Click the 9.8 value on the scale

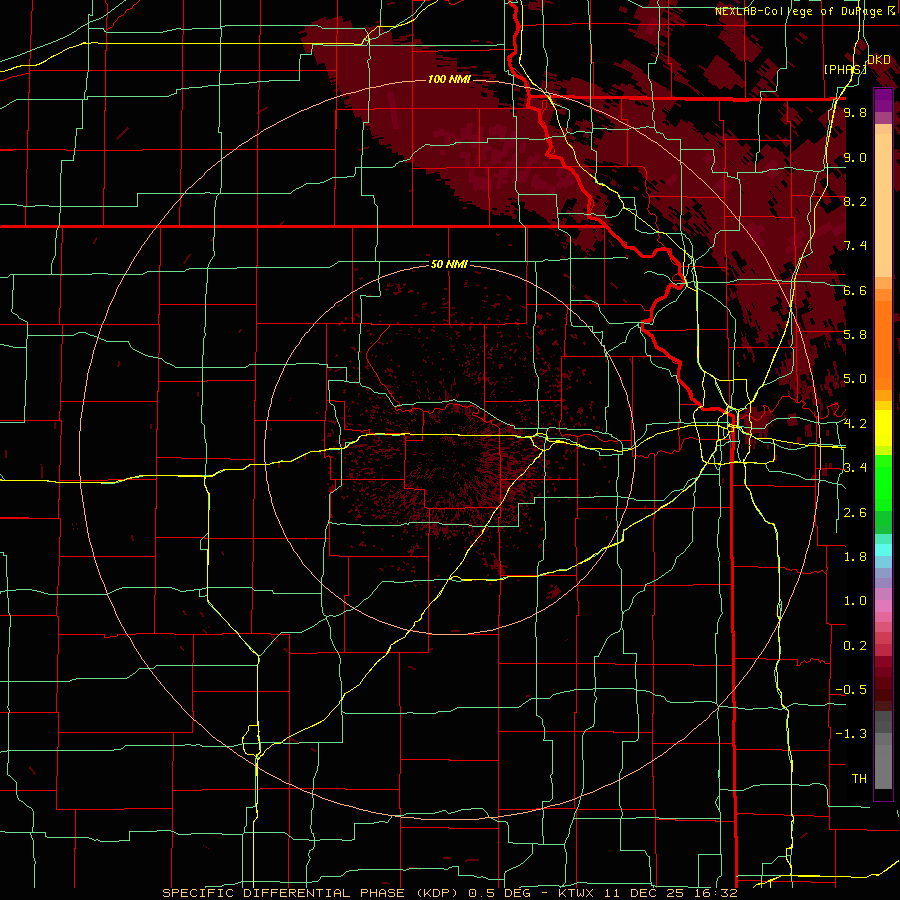(x=855, y=112)
